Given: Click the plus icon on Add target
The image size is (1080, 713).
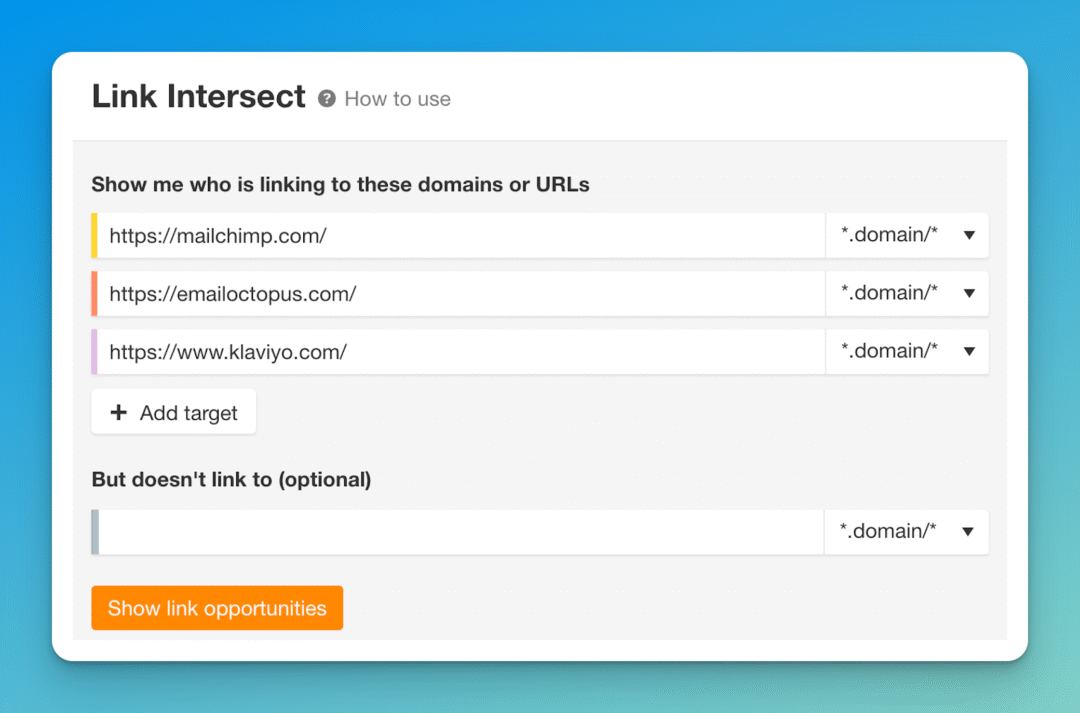Looking at the screenshot, I should 119,412.
